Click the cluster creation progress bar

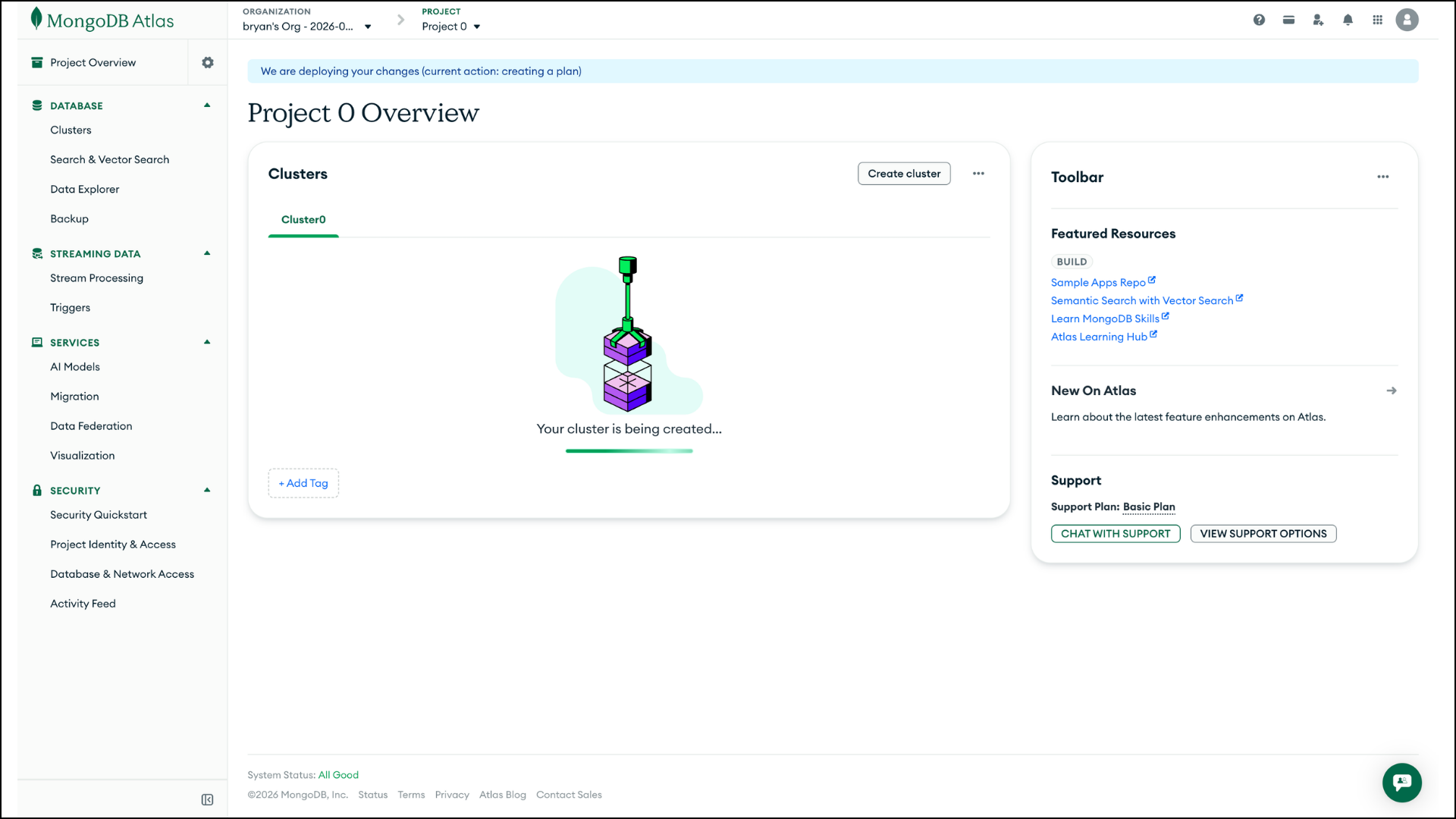(629, 451)
